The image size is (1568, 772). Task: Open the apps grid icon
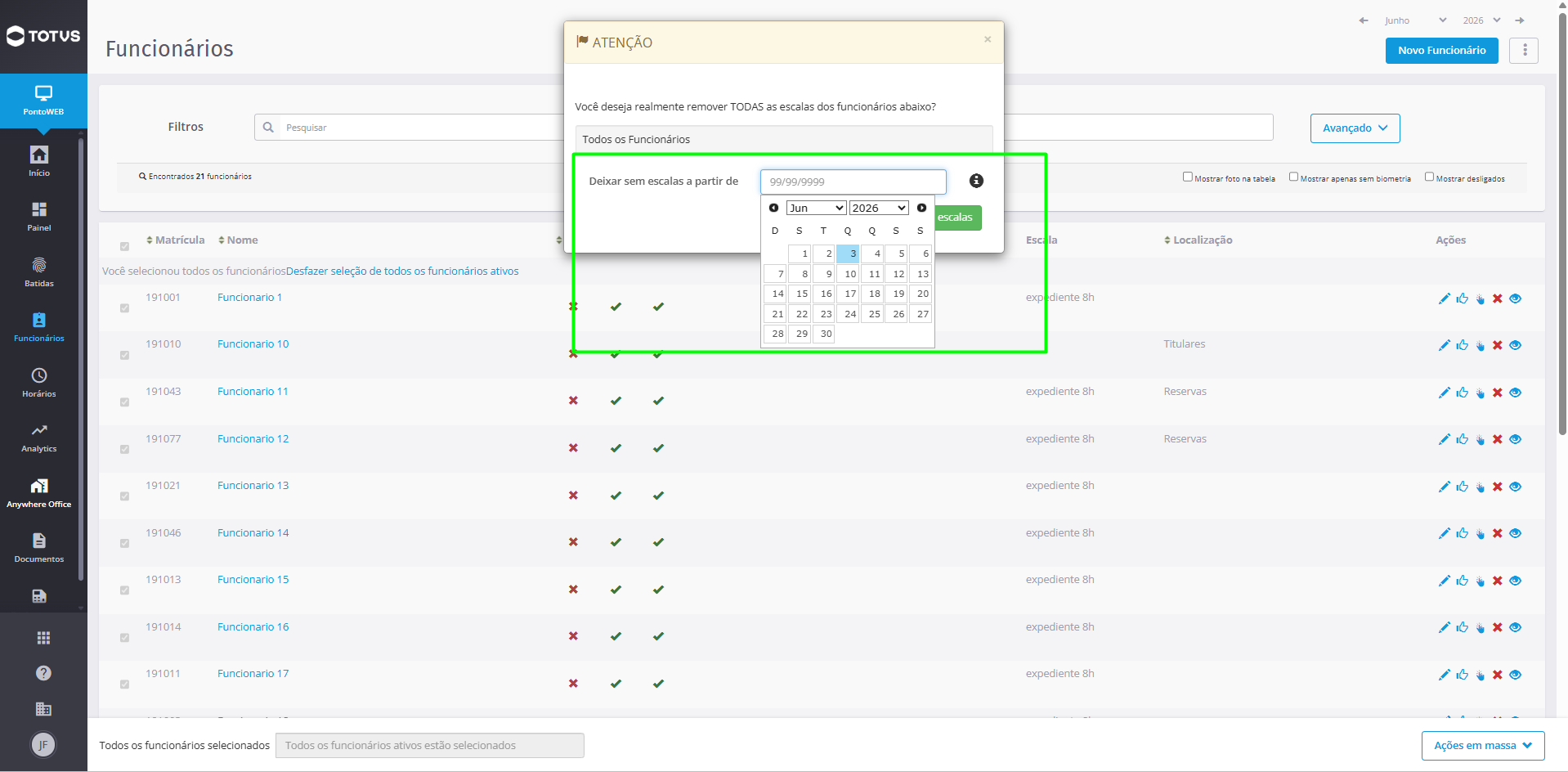point(43,638)
